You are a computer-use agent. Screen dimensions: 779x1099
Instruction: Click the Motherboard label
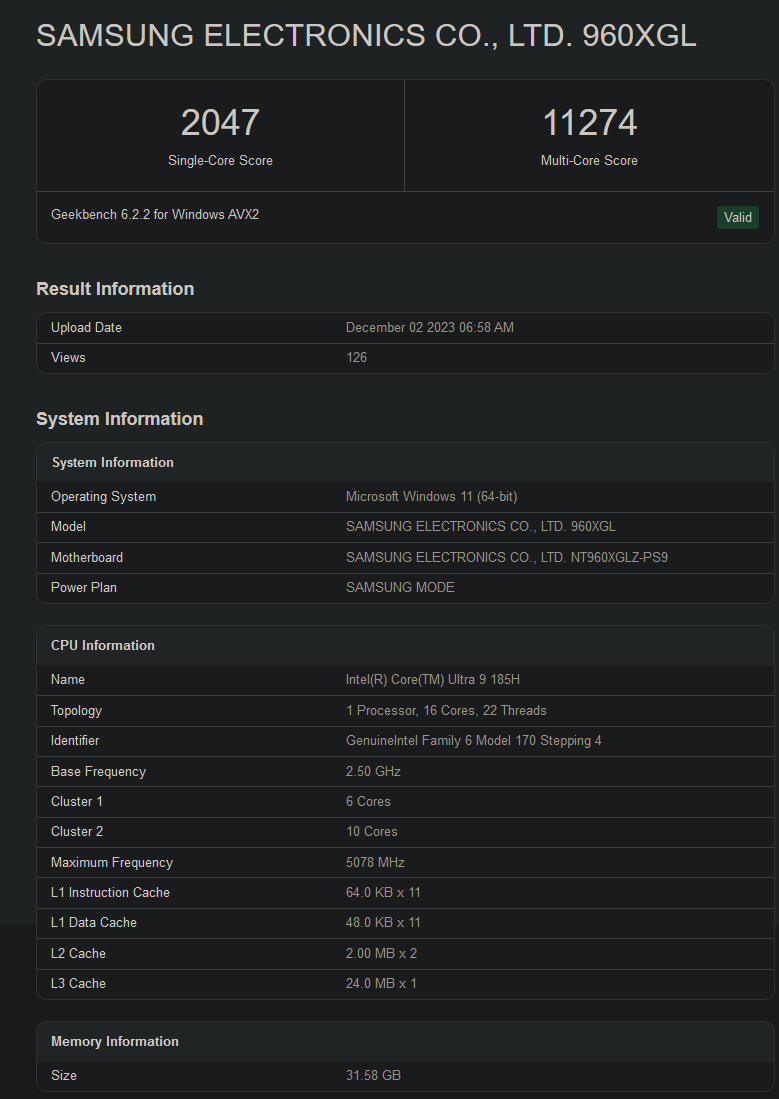pyautogui.click(x=87, y=557)
